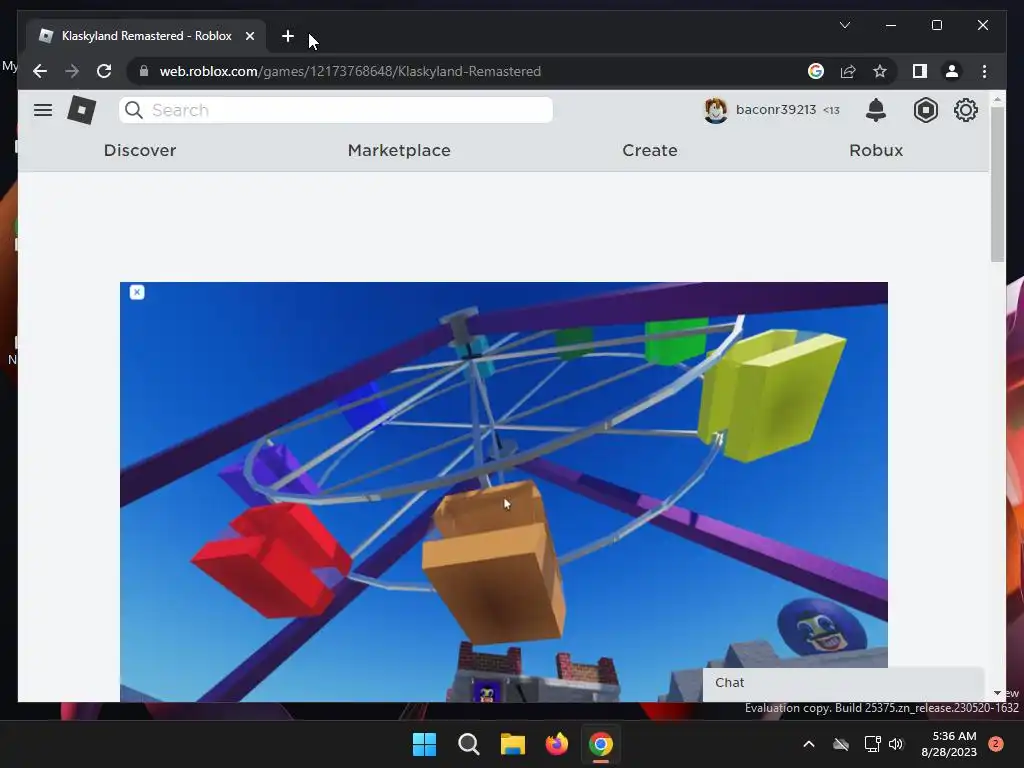Open the Windows Start menu
1024x768 pixels.
coord(424,744)
